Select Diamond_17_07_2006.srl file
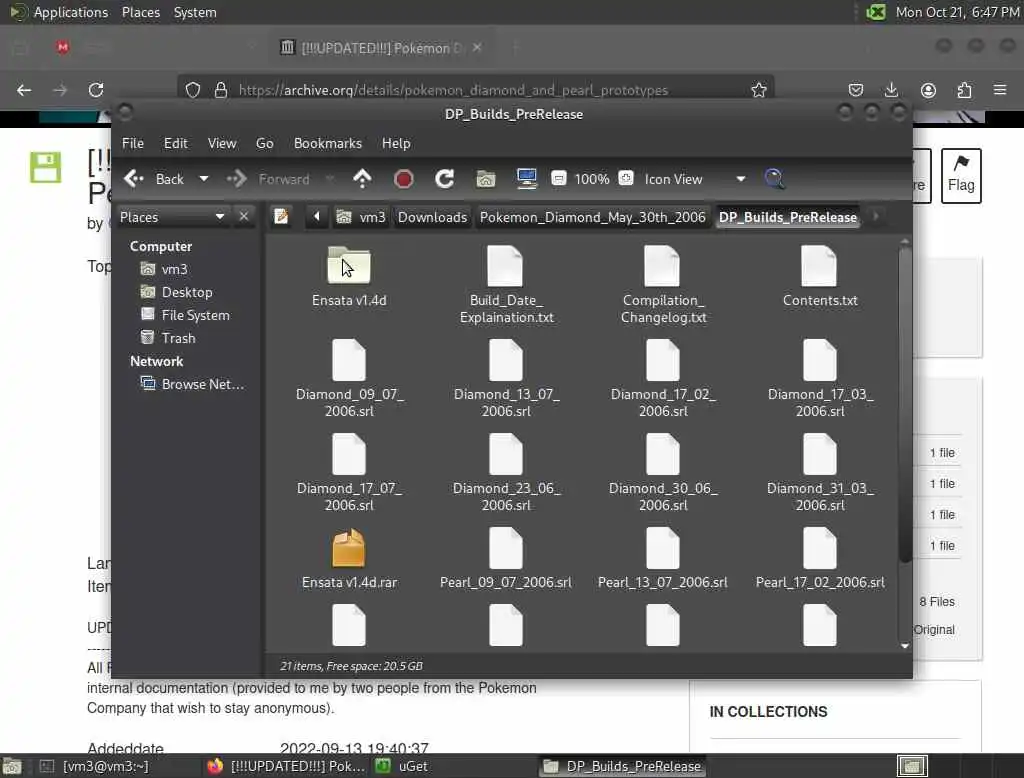1024x778 pixels. (x=349, y=473)
